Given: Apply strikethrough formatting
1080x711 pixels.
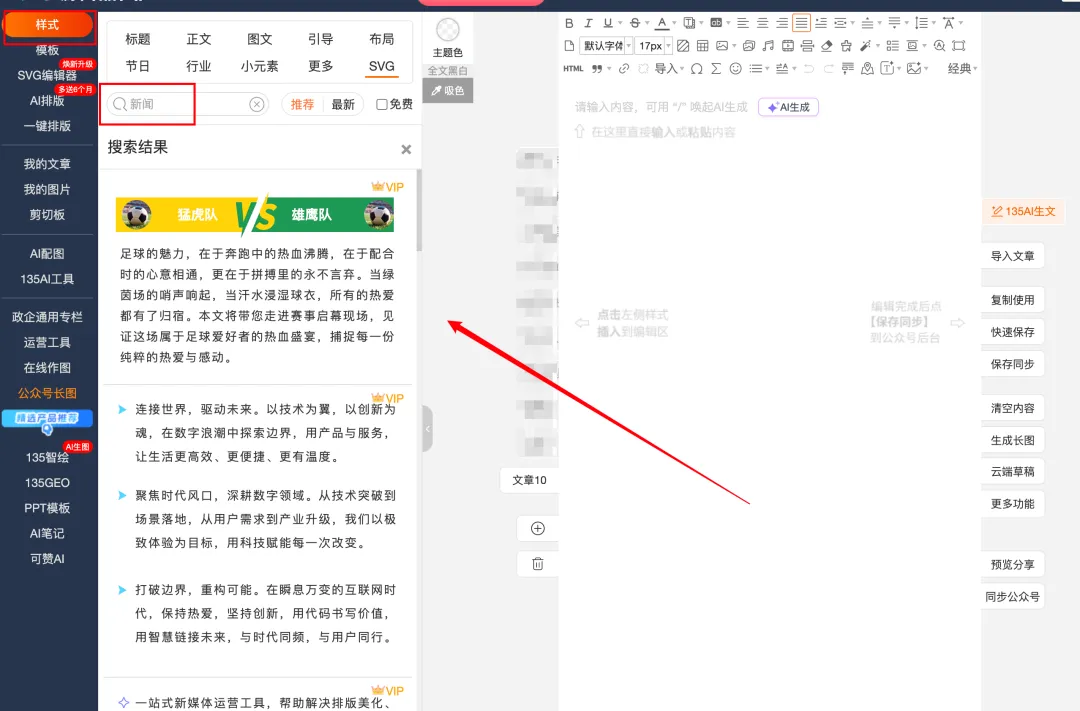Looking at the screenshot, I should (635, 23).
